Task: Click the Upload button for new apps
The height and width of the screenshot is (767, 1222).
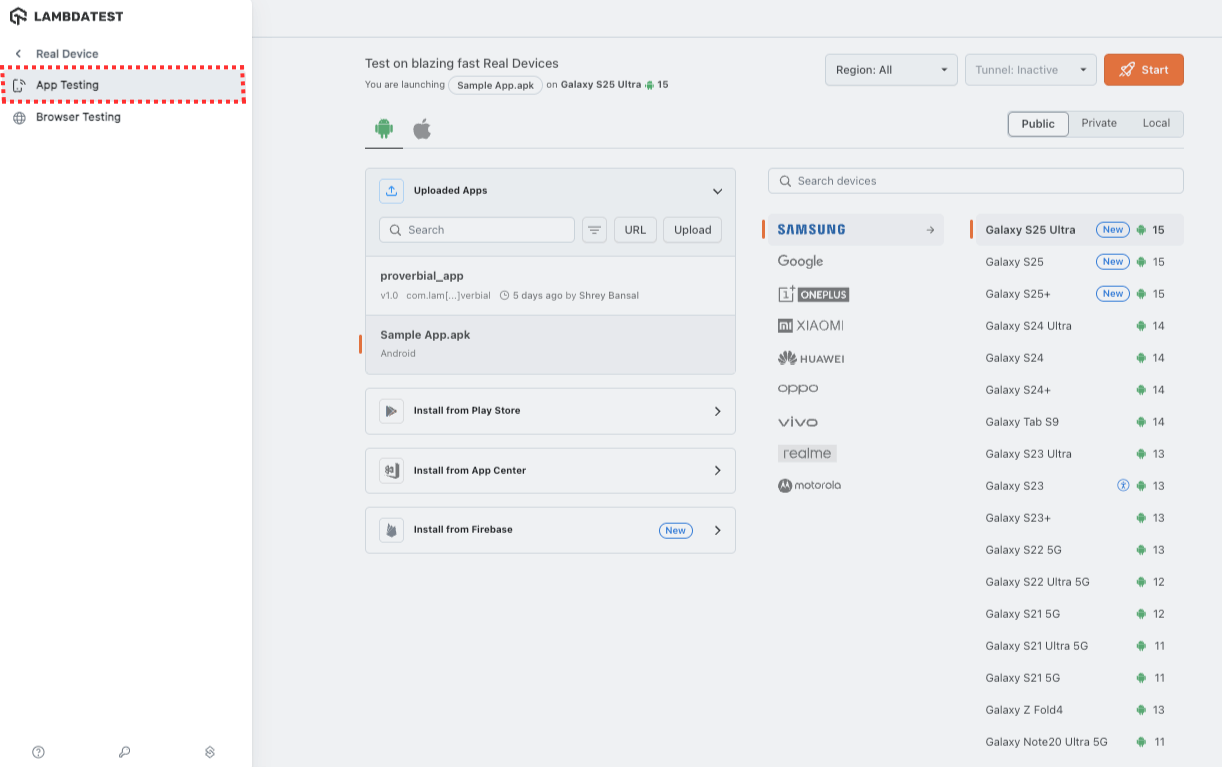Action: pos(691,229)
